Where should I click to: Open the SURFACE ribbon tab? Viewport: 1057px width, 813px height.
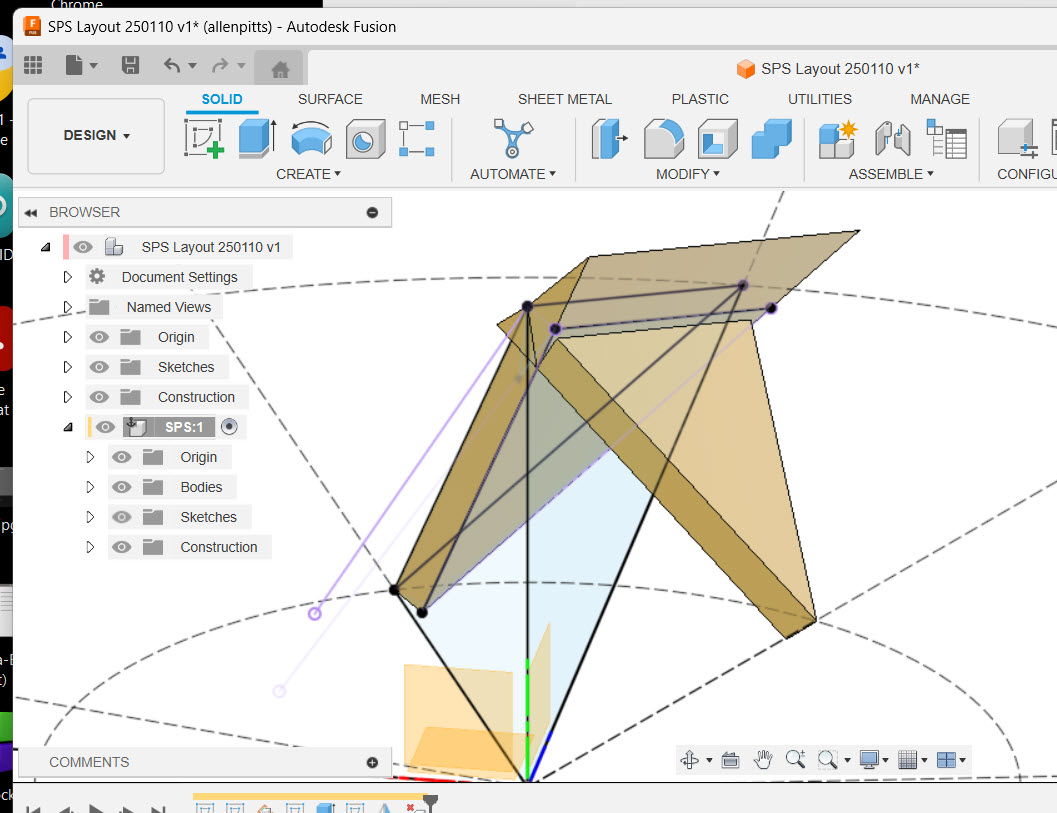click(x=330, y=99)
